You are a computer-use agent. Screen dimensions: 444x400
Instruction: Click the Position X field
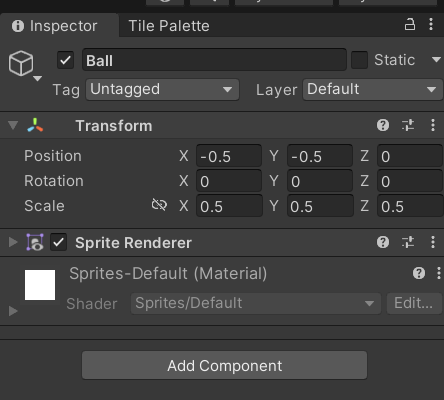229,156
